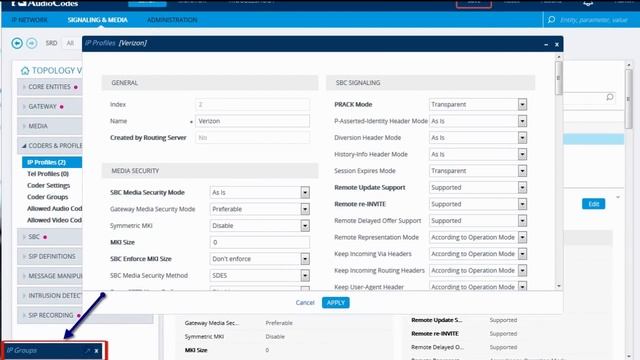The height and width of the screenshot is (360, 640).
Task: Click the page scrollbar on far right
Action: [x=629, y=99]
